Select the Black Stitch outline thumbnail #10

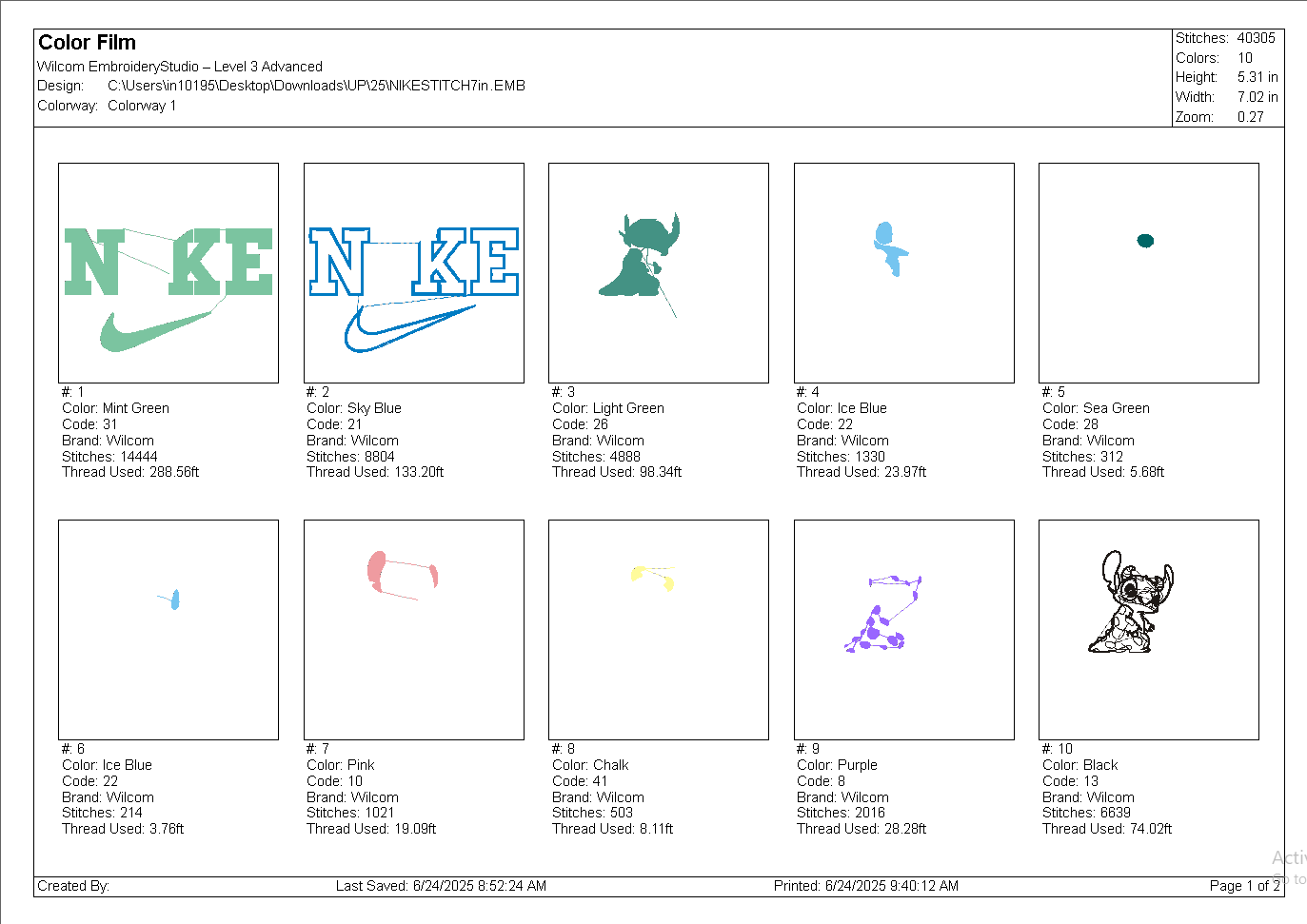coord(1149,630)
